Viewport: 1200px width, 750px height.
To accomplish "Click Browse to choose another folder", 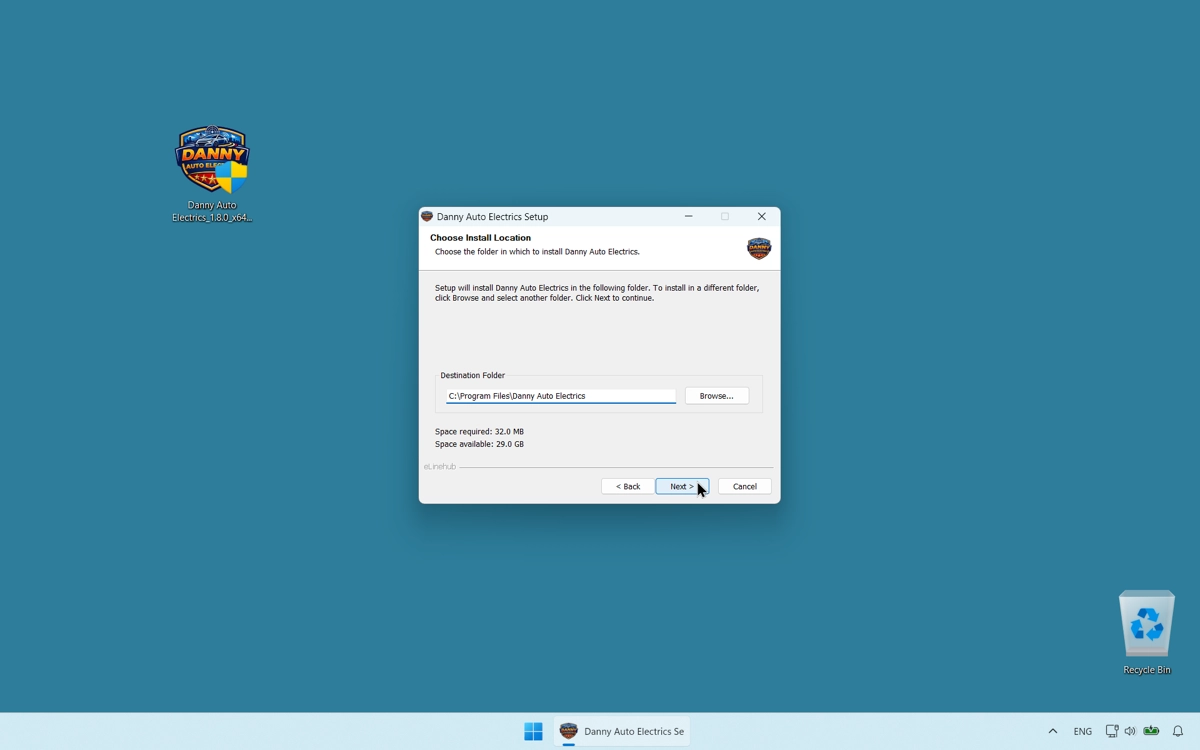I will 717,396.
